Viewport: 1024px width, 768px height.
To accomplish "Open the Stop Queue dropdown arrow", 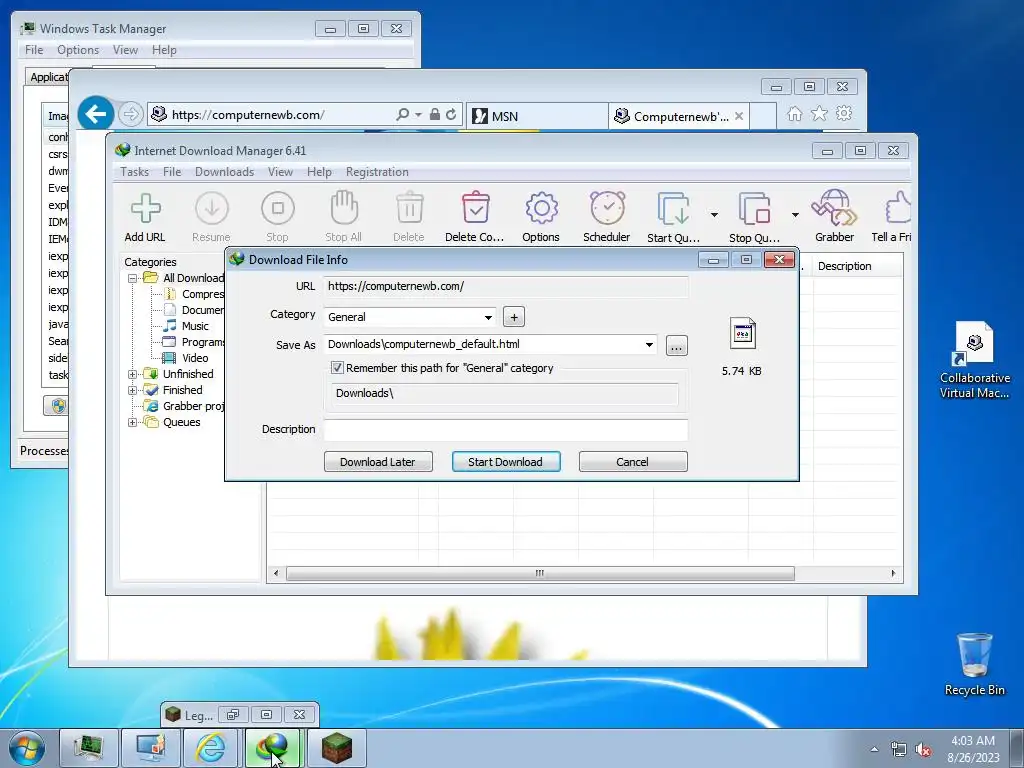I will point(795,214).
